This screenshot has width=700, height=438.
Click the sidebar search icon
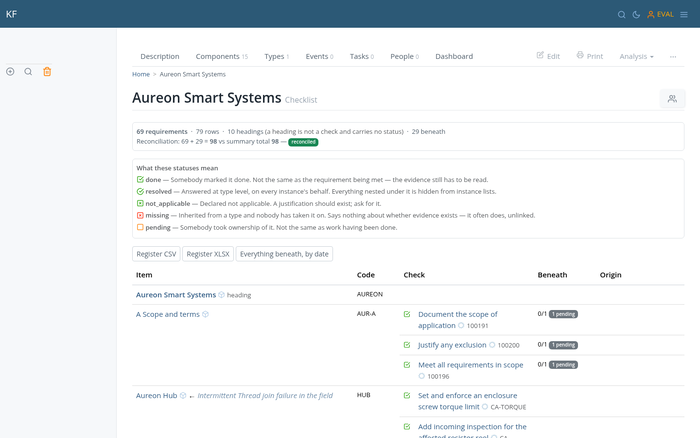28,71
